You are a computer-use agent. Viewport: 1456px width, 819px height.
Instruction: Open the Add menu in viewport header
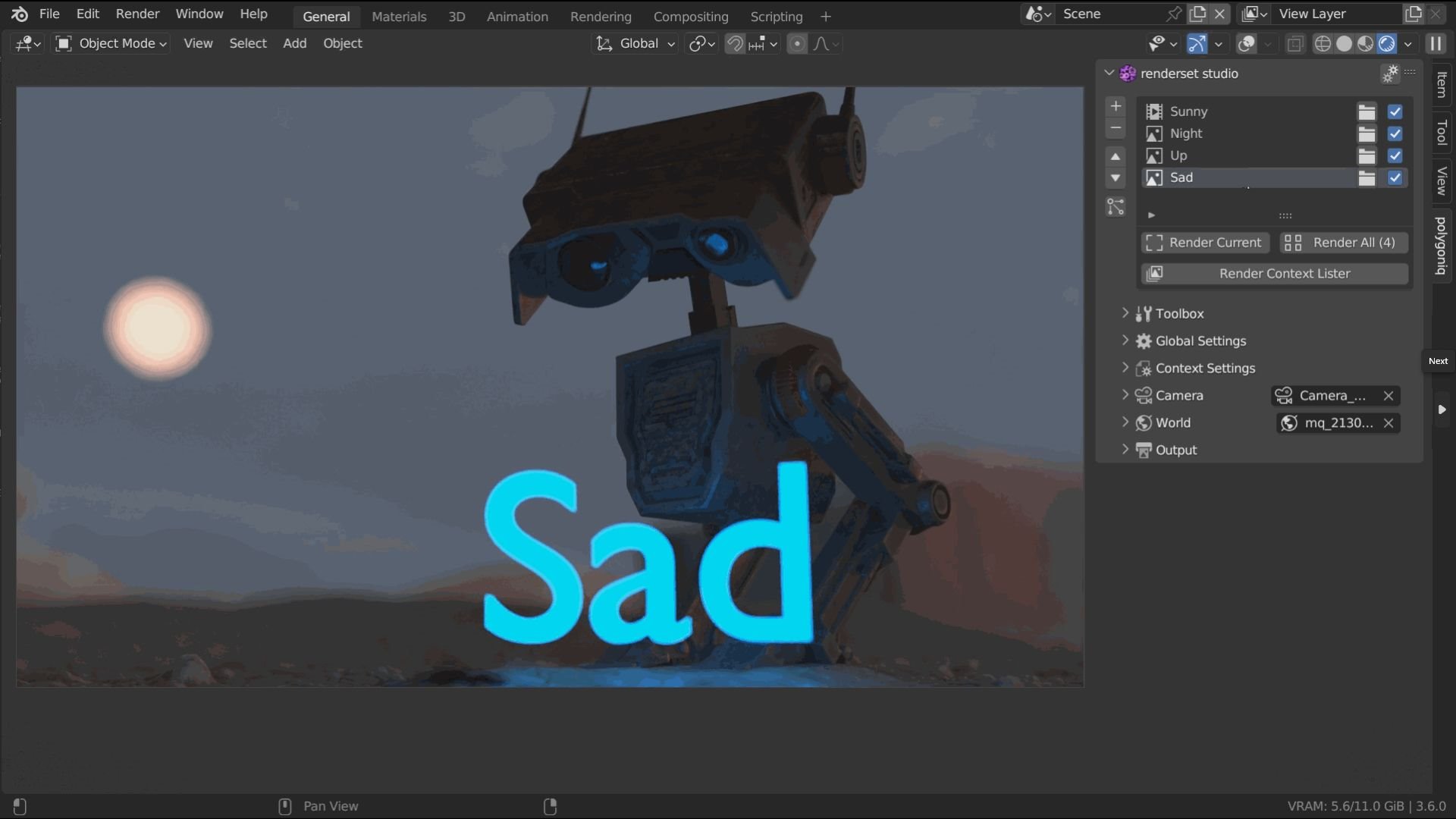coord(295,43)
